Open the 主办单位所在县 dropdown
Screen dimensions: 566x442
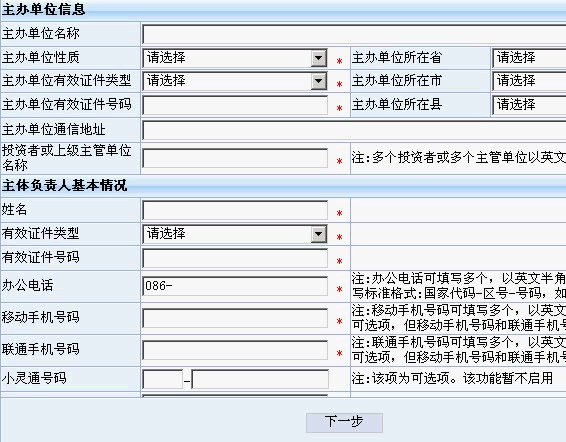coord(529,105)
